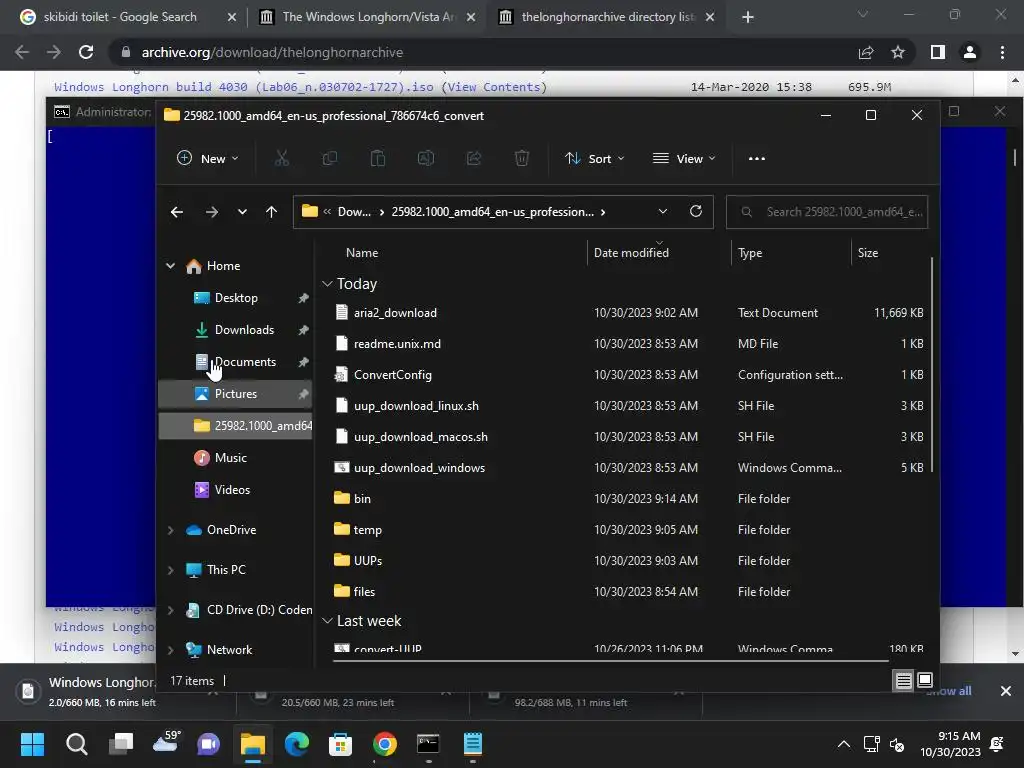Open the See more (three dots) menu

(x=757, y=158)
